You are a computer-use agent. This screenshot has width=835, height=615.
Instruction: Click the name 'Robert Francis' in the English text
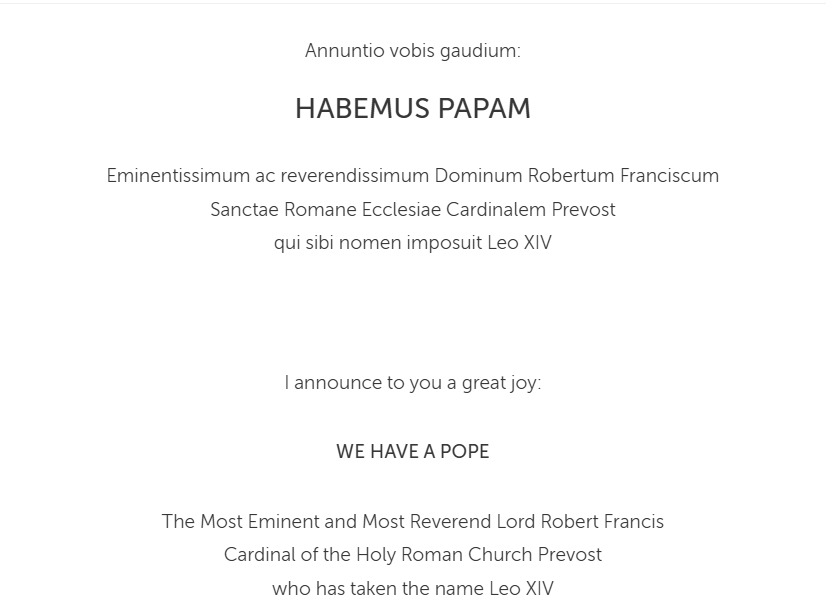(602, 522)
